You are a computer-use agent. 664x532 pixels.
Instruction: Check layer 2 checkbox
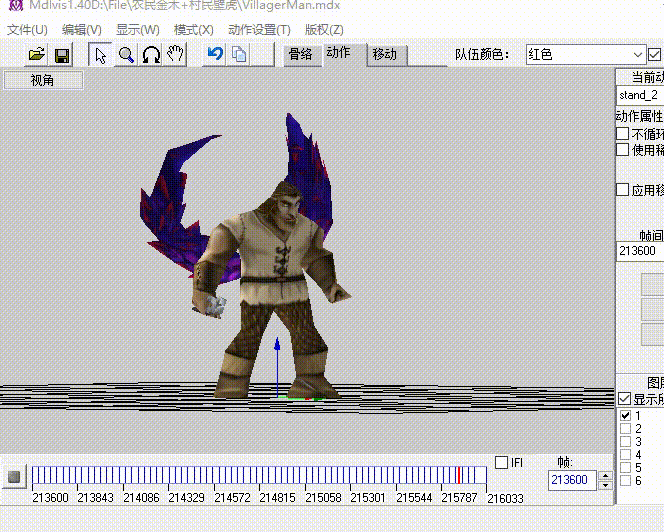(625, 428)
